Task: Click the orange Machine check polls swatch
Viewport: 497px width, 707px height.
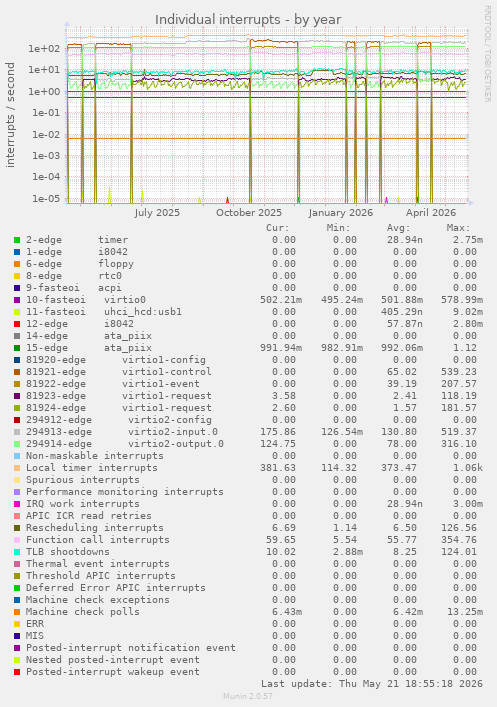Action: tap(17, 612)
